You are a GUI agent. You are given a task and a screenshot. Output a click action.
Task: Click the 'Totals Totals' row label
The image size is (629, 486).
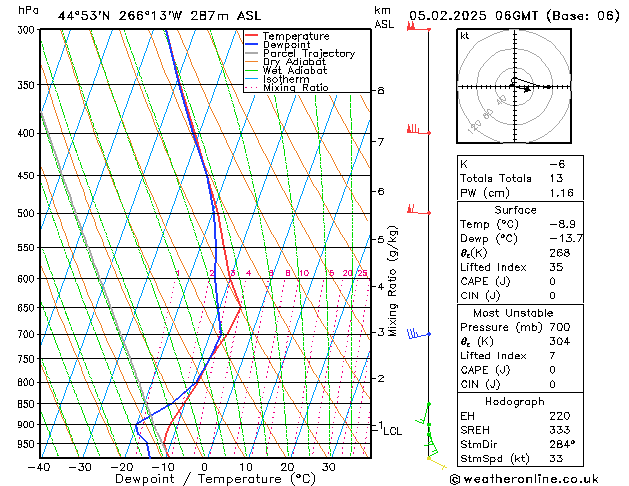pos(495,178)
